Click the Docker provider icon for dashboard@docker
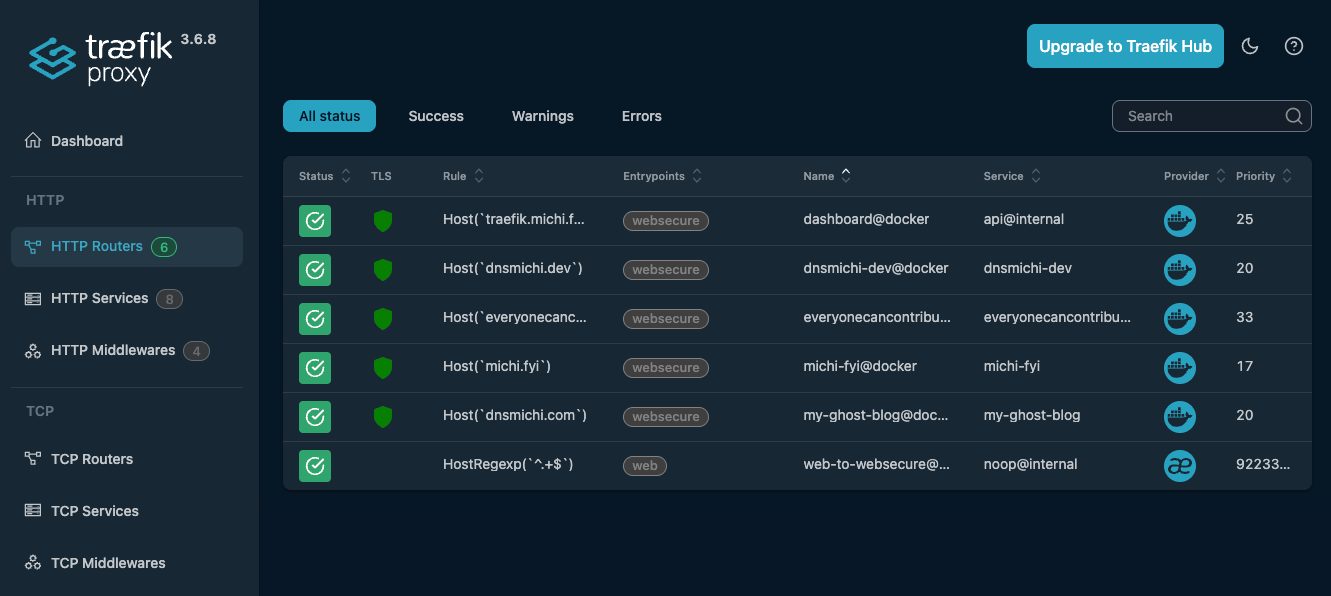Viewport: 1331px width, 596px height. click(1180, 221)
